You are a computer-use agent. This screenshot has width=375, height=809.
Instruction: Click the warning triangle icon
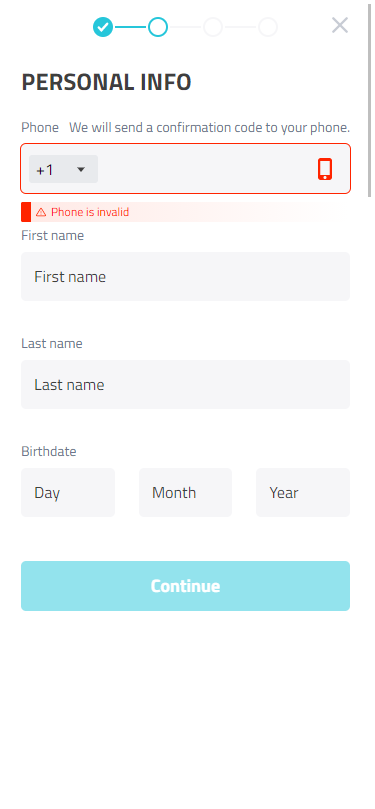[41, 212]
